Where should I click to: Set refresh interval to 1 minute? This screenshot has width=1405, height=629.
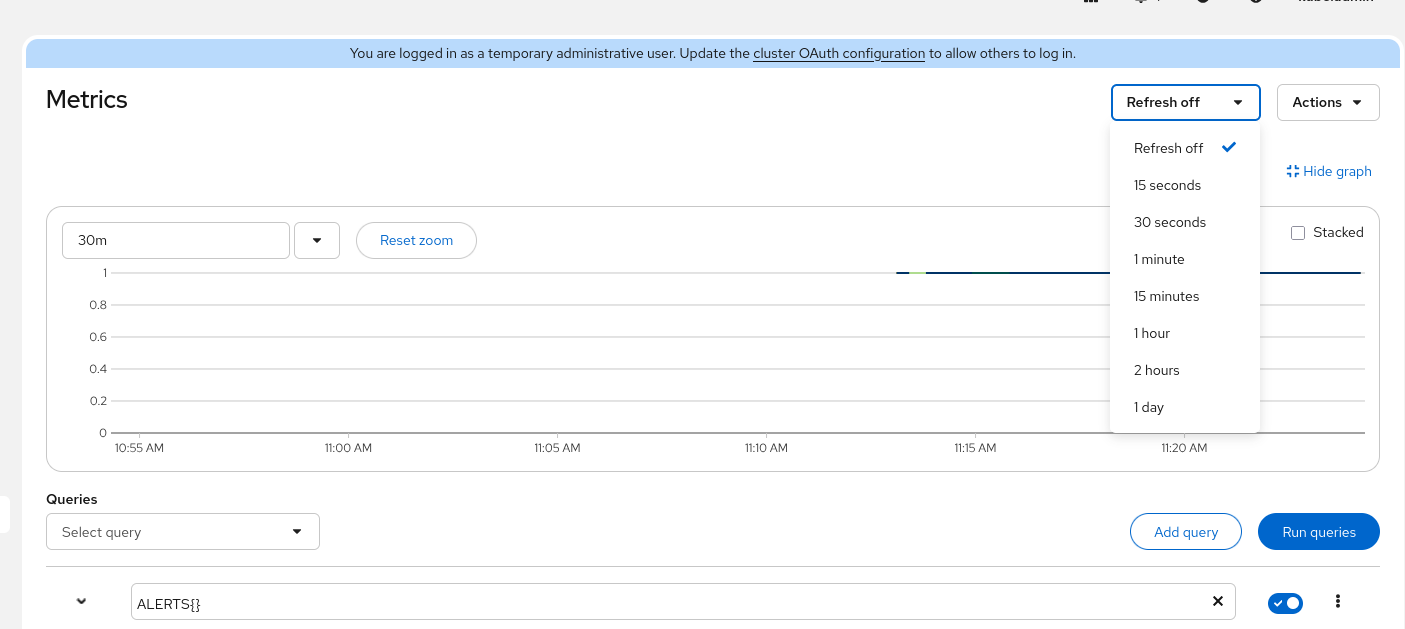pyautogui.click(x=1159, y=259)
